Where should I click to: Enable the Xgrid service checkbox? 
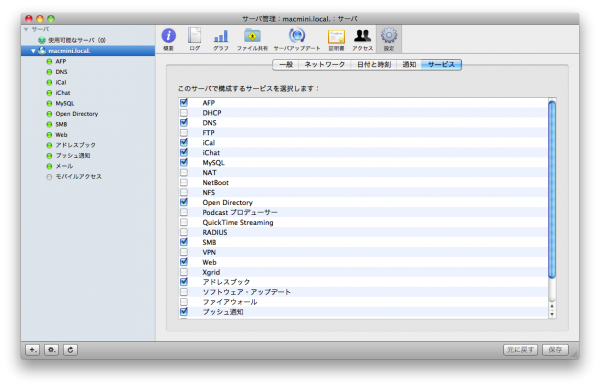click(184, 272)
